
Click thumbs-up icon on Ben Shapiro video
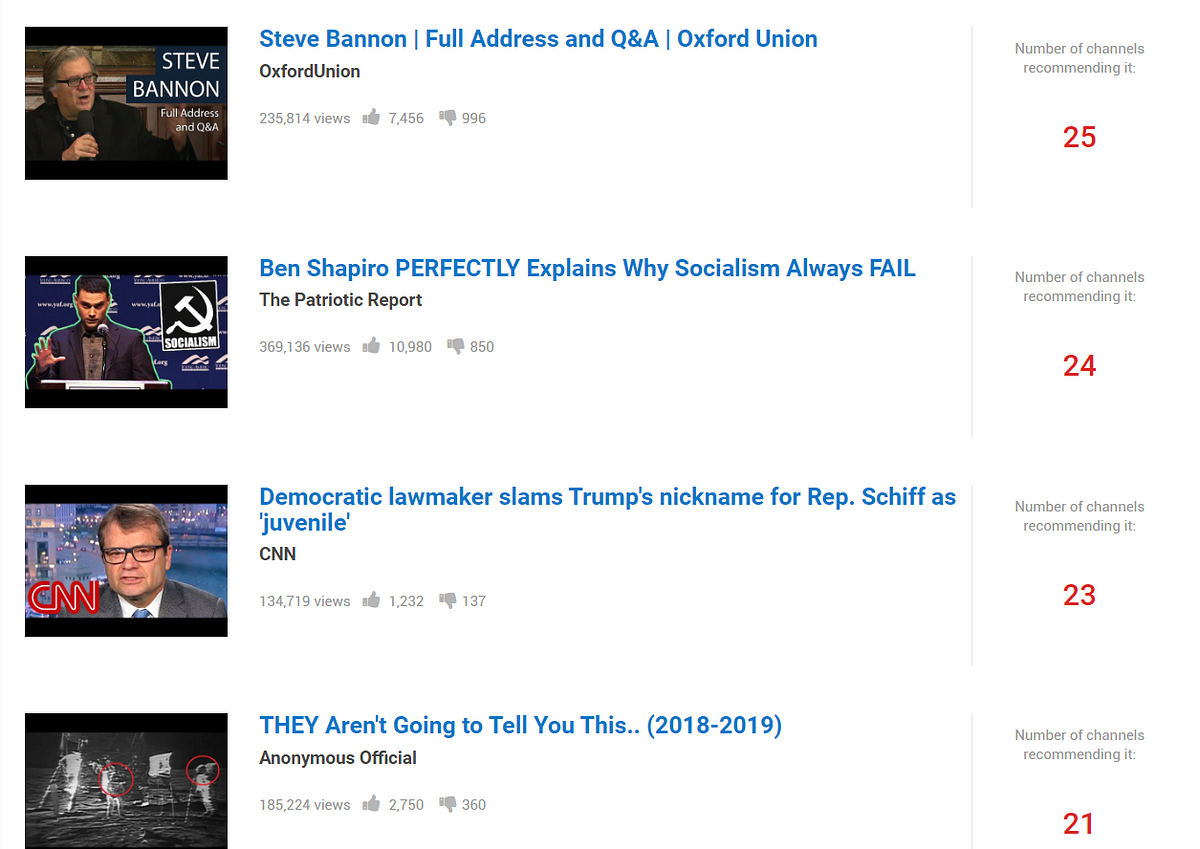(x=372, y=346)
